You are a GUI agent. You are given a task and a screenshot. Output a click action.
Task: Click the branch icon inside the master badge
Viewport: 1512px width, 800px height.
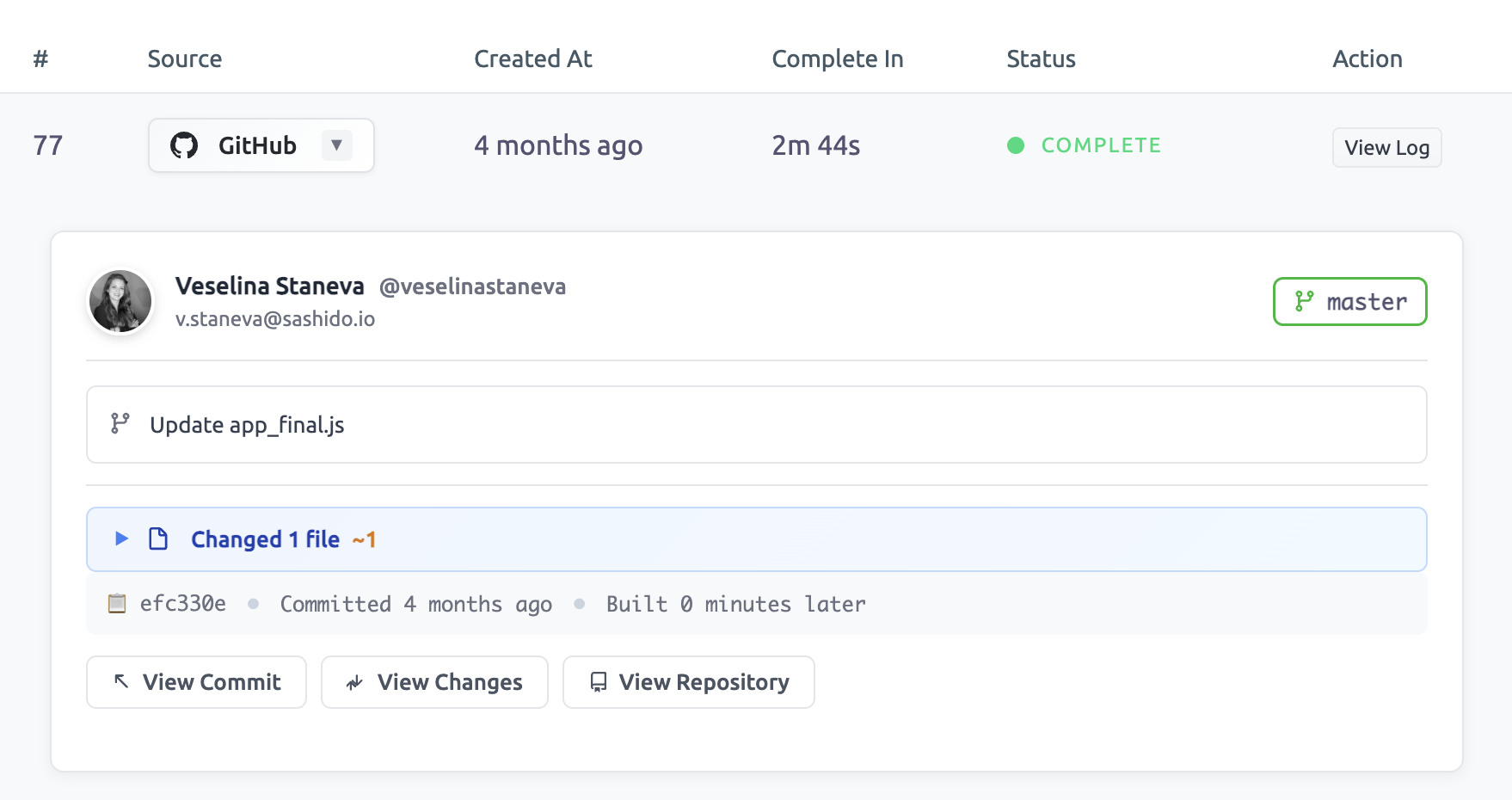pos(1304,301)
